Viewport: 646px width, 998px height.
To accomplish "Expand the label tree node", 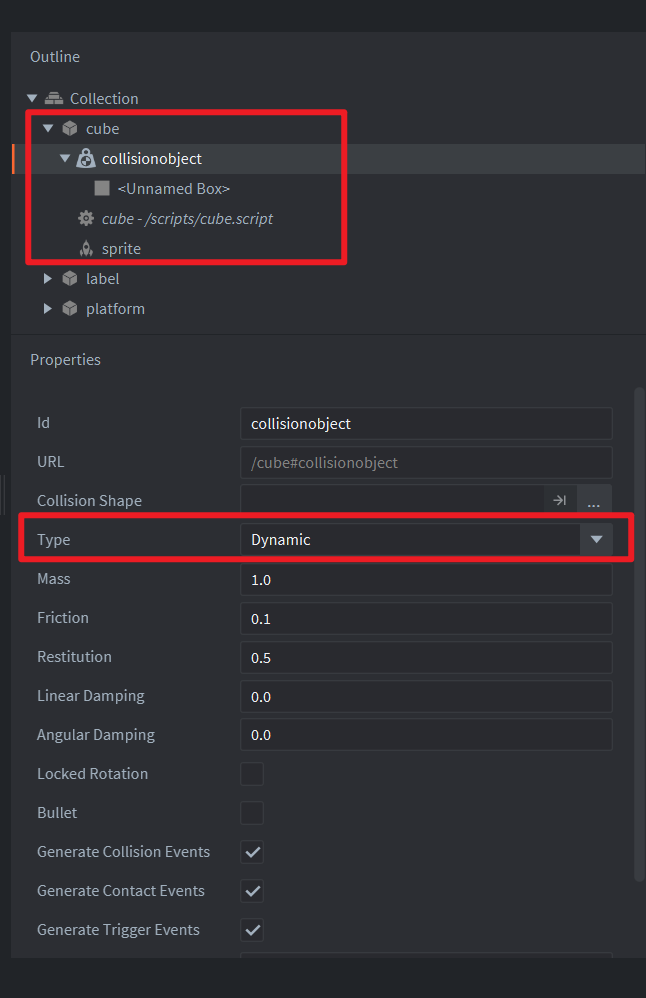I will [47, 278].
